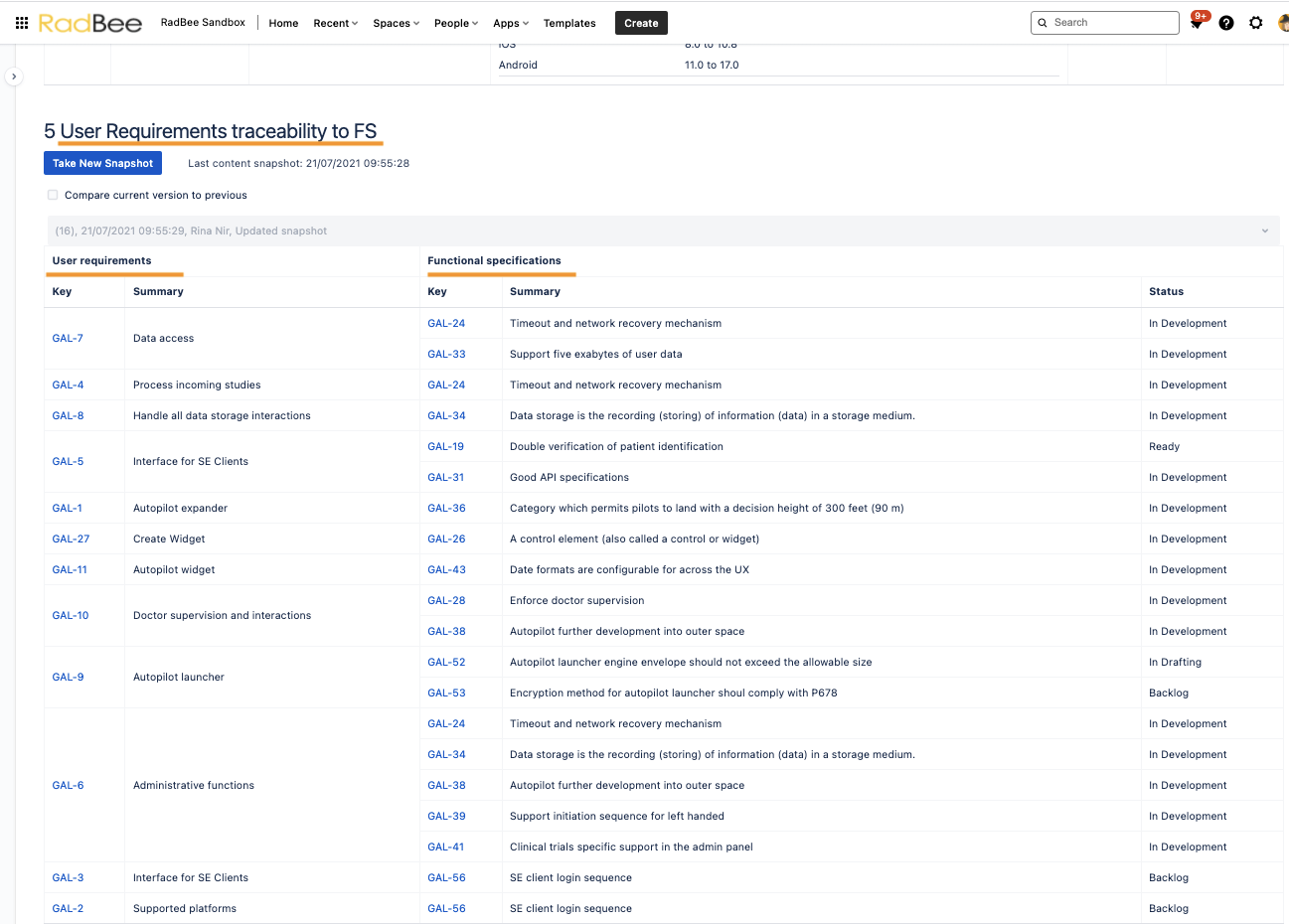Open the notifications bell icon
Viewport: 1289px width, 924px height.
point(1198,22)
